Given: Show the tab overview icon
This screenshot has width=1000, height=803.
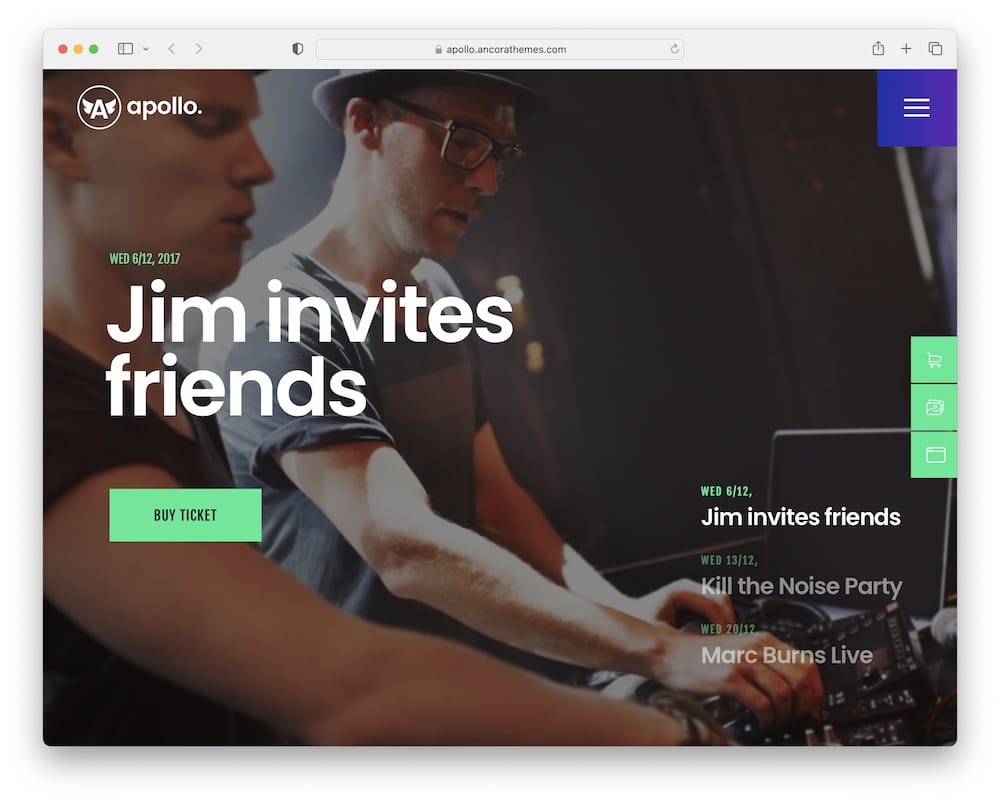Looking at the screenshot, I should point(935,48).
